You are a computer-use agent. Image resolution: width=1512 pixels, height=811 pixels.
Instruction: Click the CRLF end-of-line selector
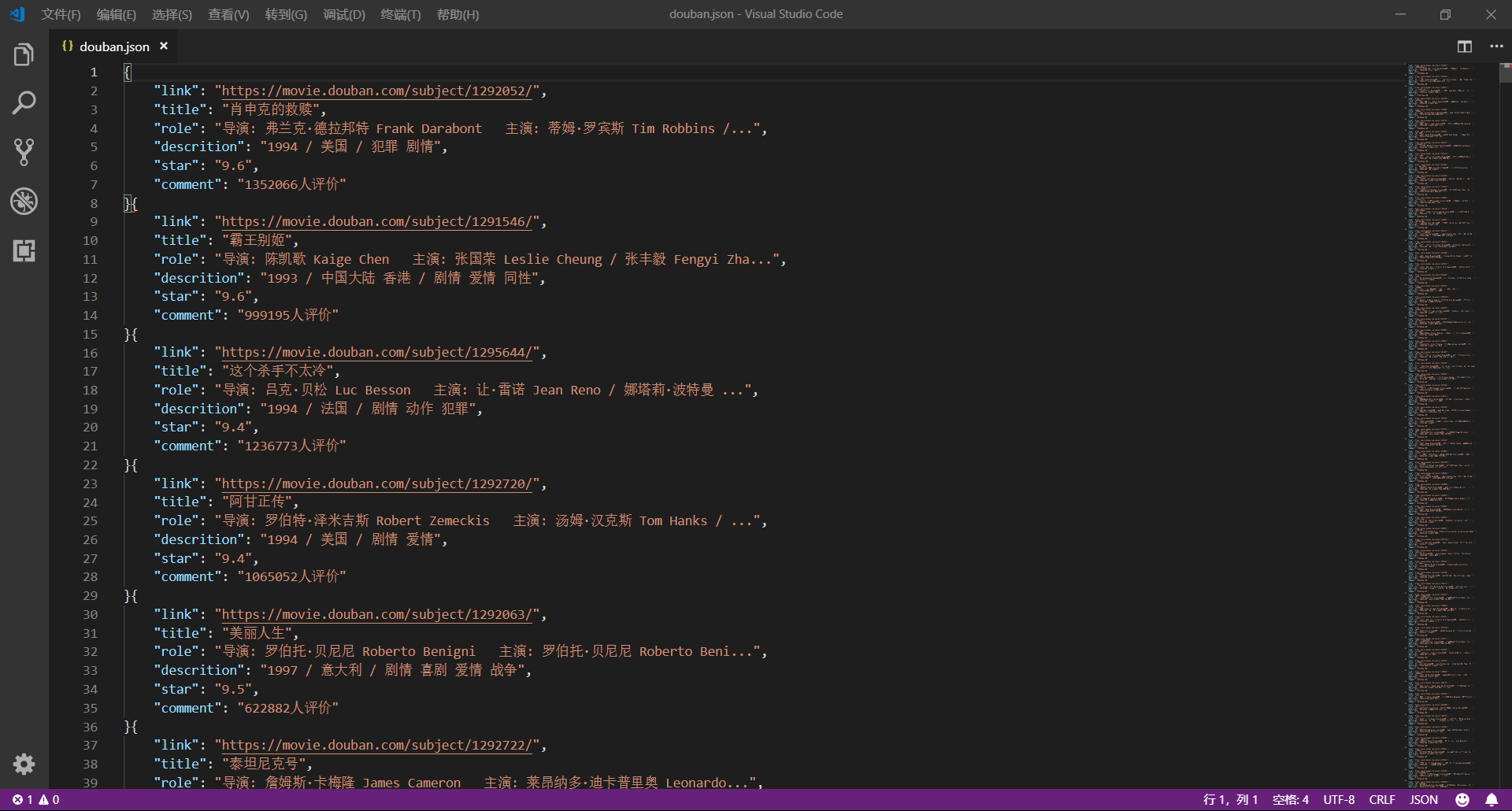(1382, 800)
